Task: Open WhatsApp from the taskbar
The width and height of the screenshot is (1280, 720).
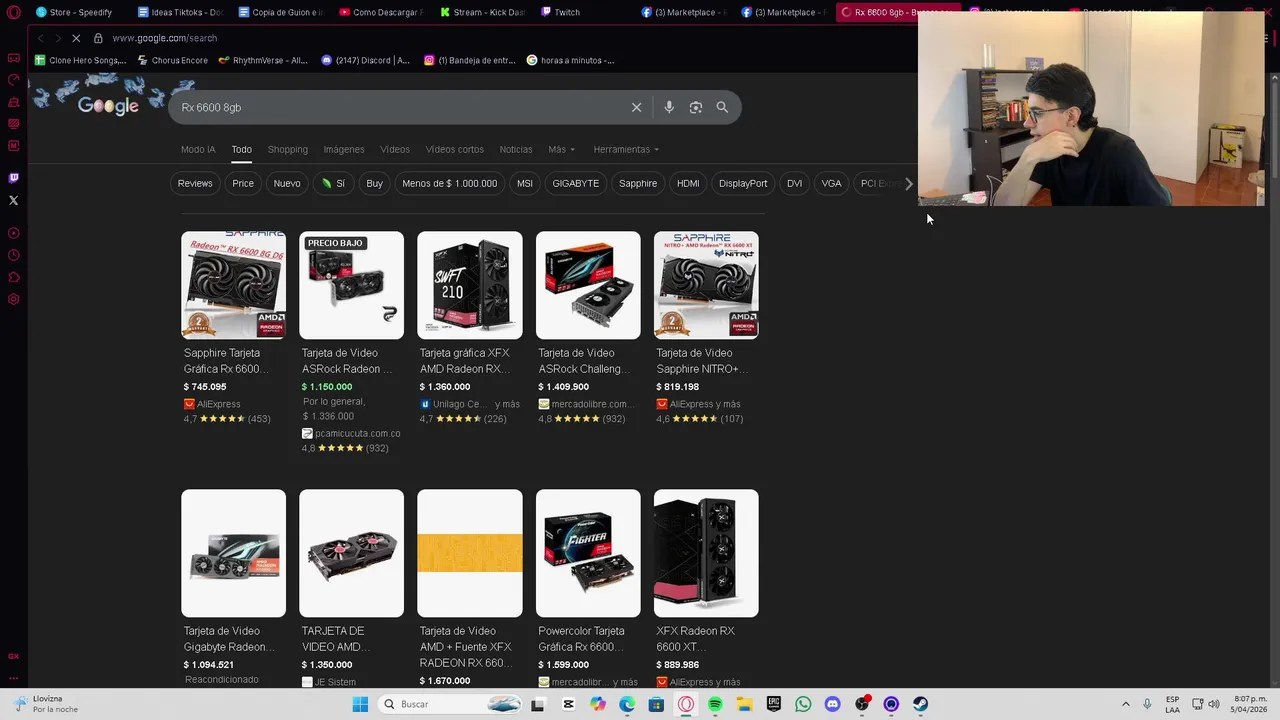Action: coord(803,704)
